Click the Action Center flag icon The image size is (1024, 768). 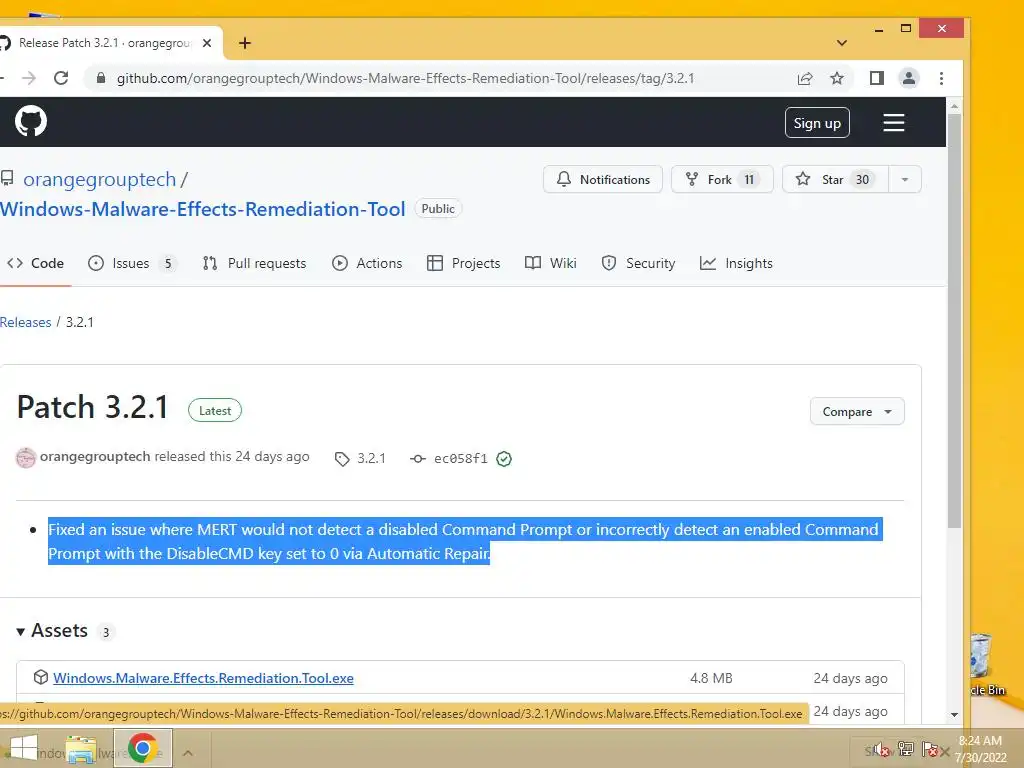point(930,749)
